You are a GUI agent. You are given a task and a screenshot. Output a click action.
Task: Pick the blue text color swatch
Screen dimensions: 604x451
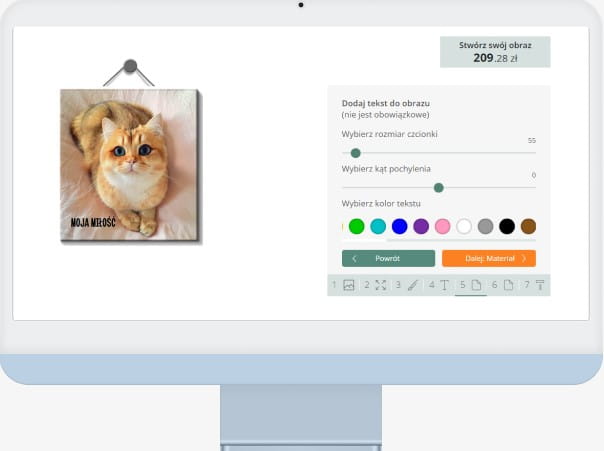coord(400,226)
